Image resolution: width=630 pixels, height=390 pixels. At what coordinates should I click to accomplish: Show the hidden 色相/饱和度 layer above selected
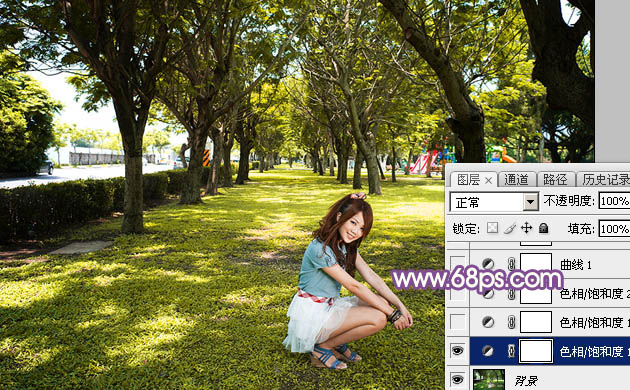(457, 322)
